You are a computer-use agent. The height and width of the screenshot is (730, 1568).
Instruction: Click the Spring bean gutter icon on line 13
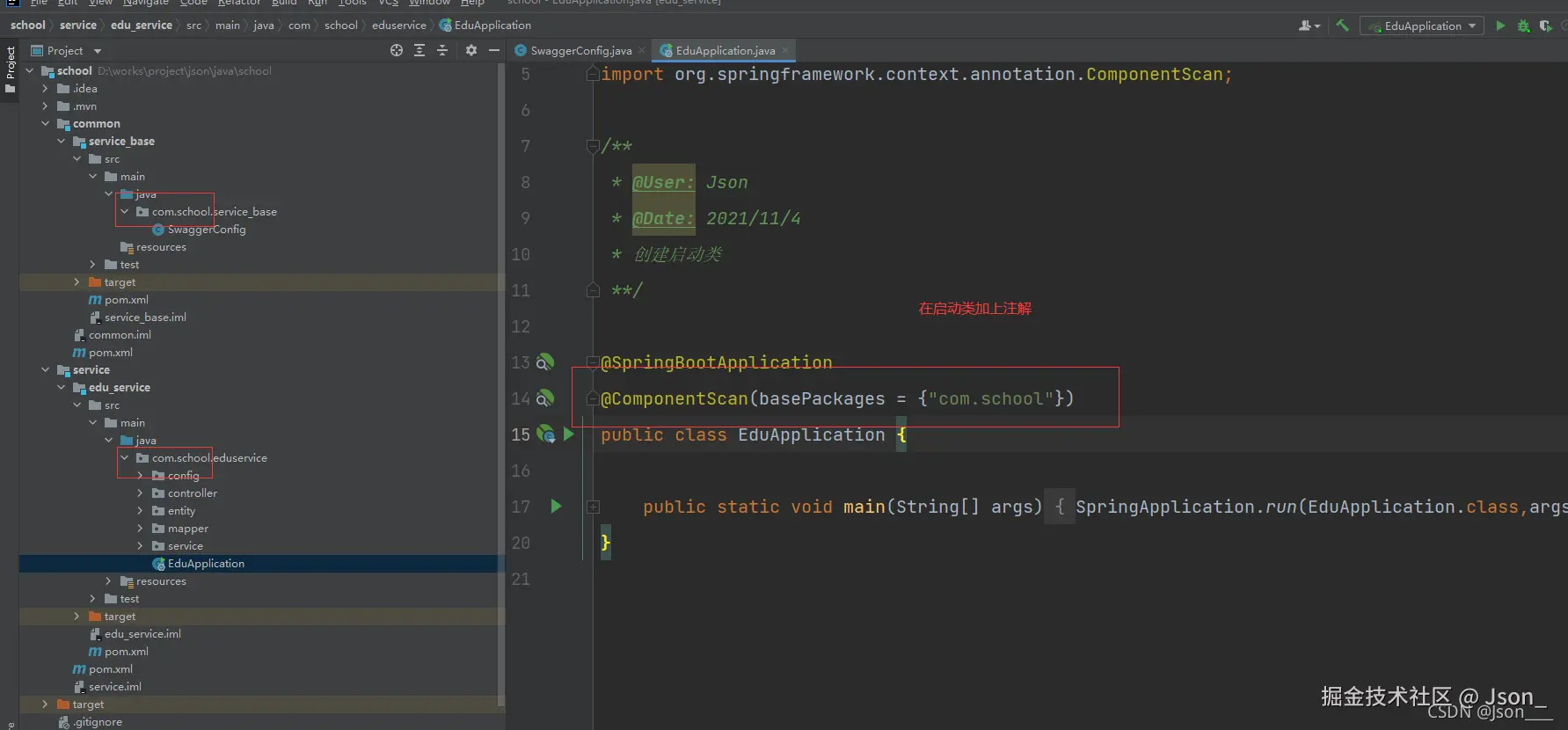pos(545,362)
